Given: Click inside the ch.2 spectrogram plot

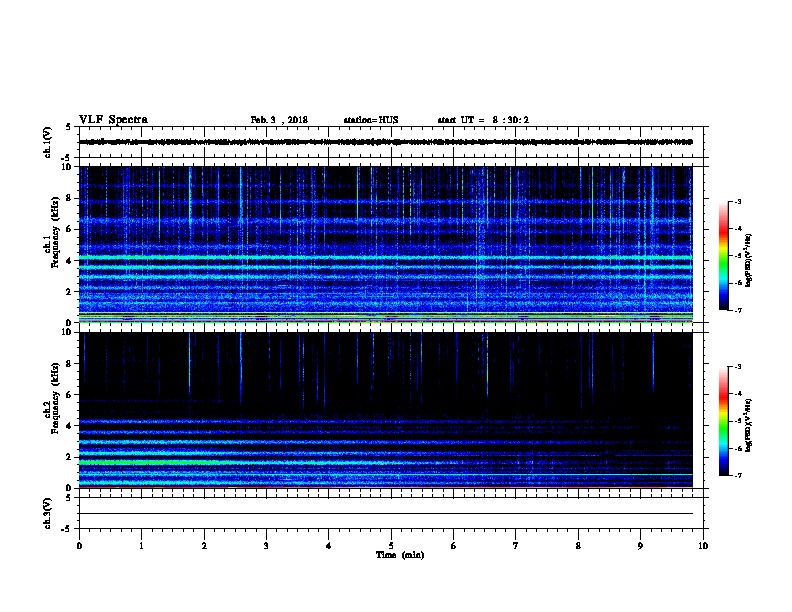Looking at the screenshot, I should (386, 410).
